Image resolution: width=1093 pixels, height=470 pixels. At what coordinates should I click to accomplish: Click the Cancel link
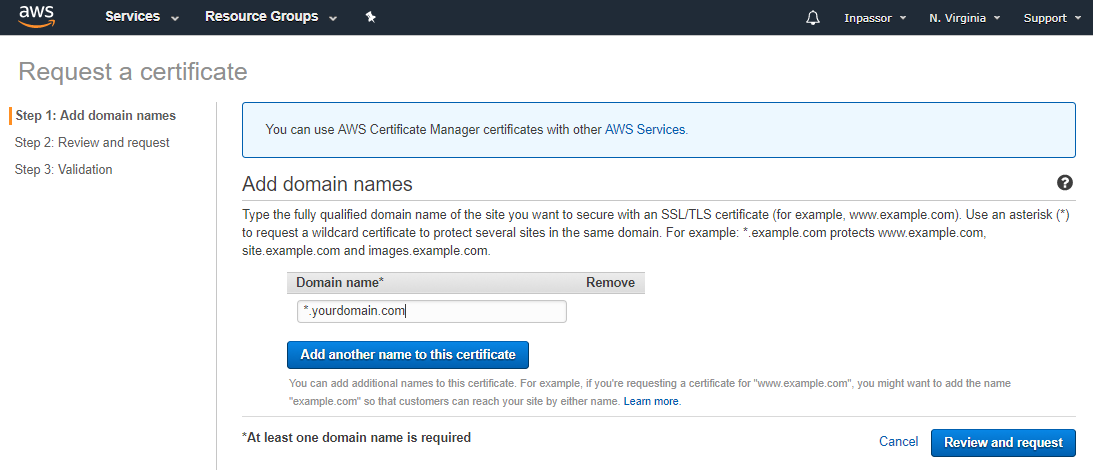coord(898,442)
